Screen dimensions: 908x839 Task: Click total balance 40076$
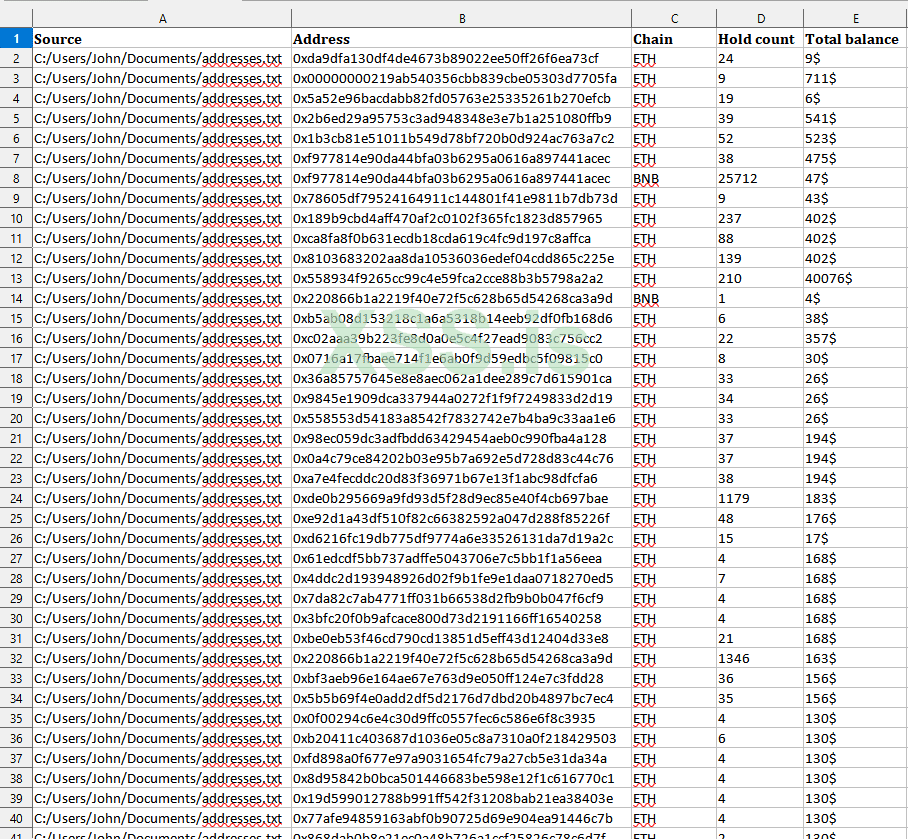pos(855,279)
